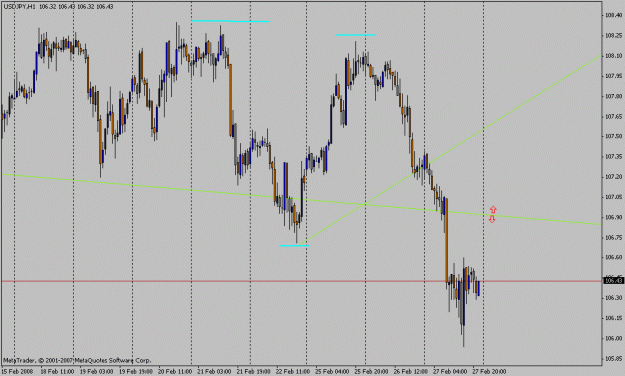Click the 27 Feb 04:00 time label
The height and width of the screenshot is (376, 625).
[450, 372]
